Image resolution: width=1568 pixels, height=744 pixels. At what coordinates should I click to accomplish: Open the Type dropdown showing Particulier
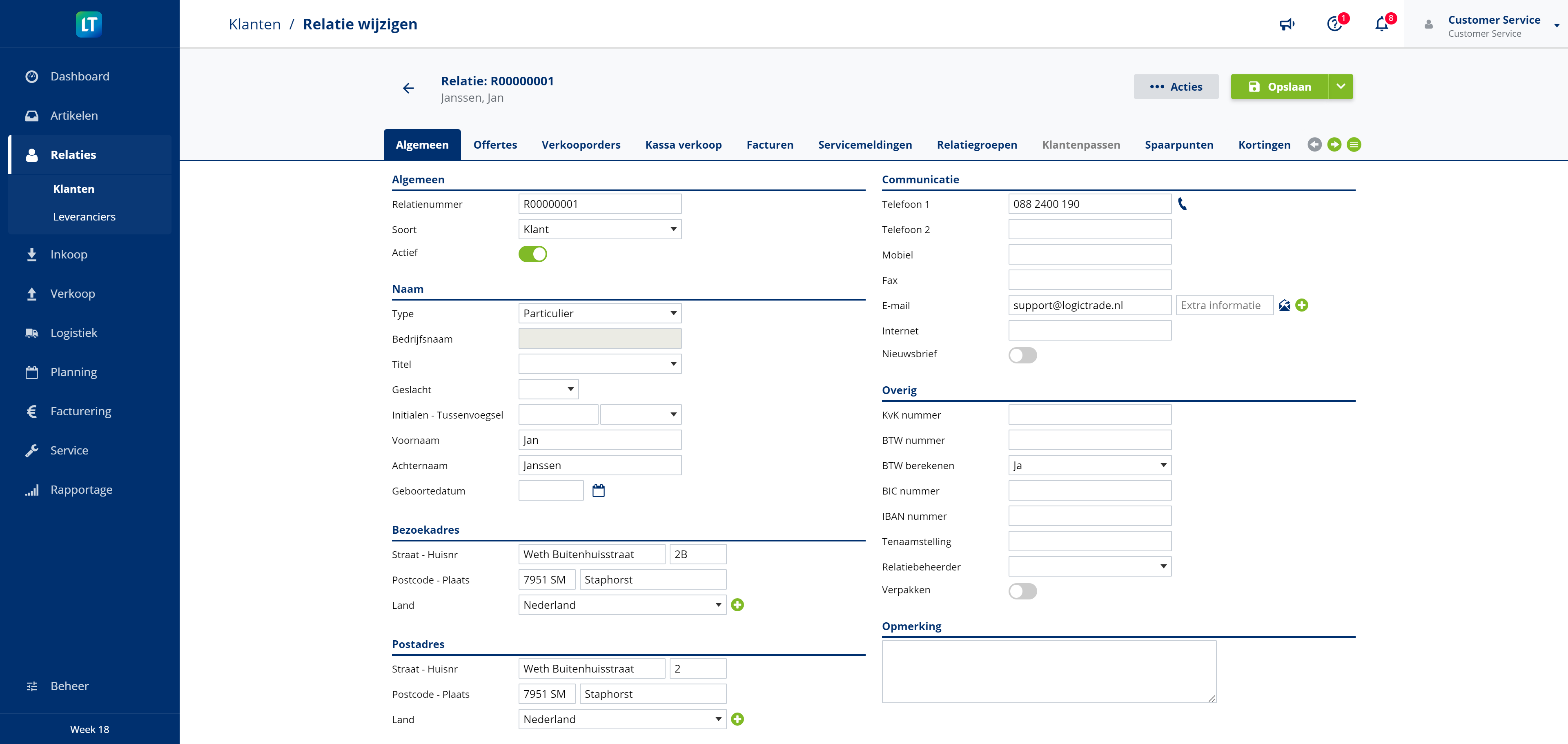(x=599, y=314)
